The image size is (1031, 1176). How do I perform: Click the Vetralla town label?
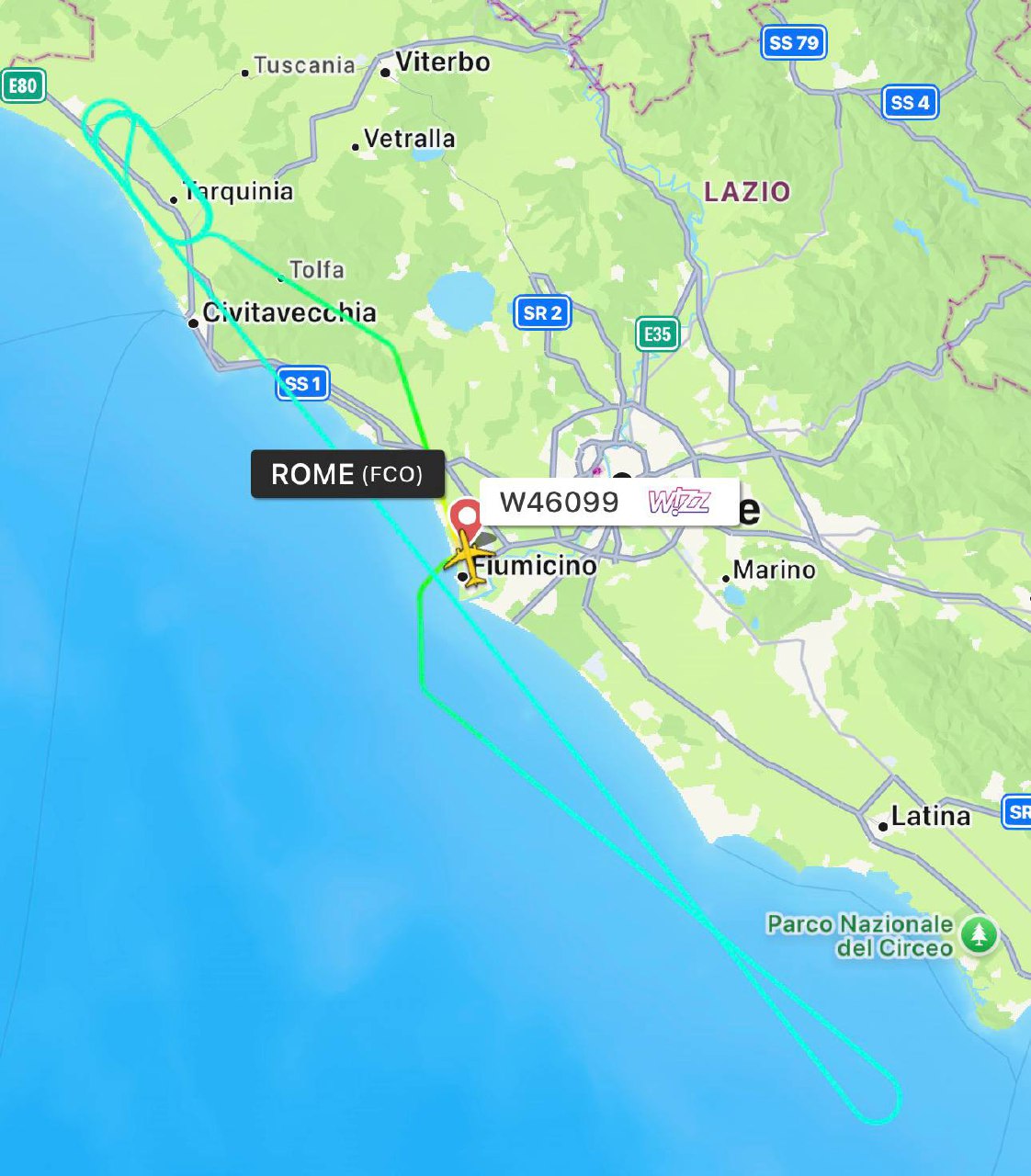tap(409, 139)
